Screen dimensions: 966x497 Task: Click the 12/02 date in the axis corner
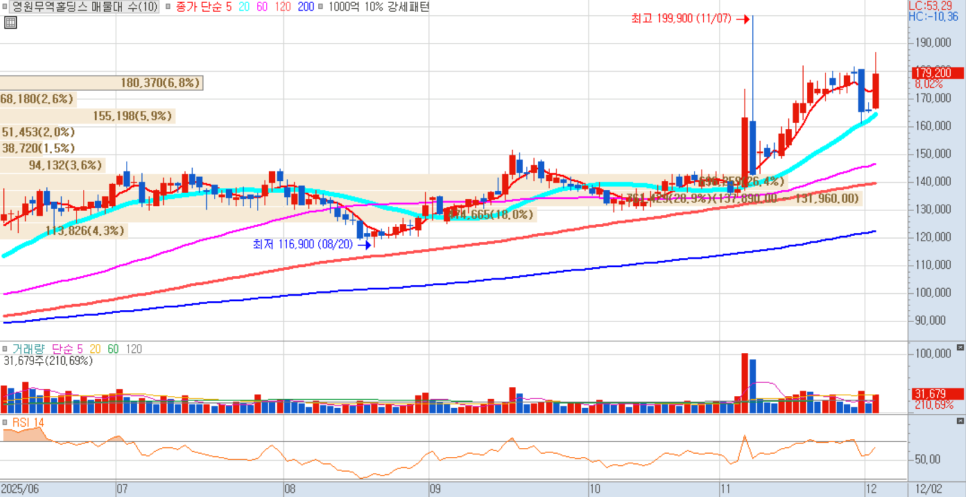click(x=928, y=488)
